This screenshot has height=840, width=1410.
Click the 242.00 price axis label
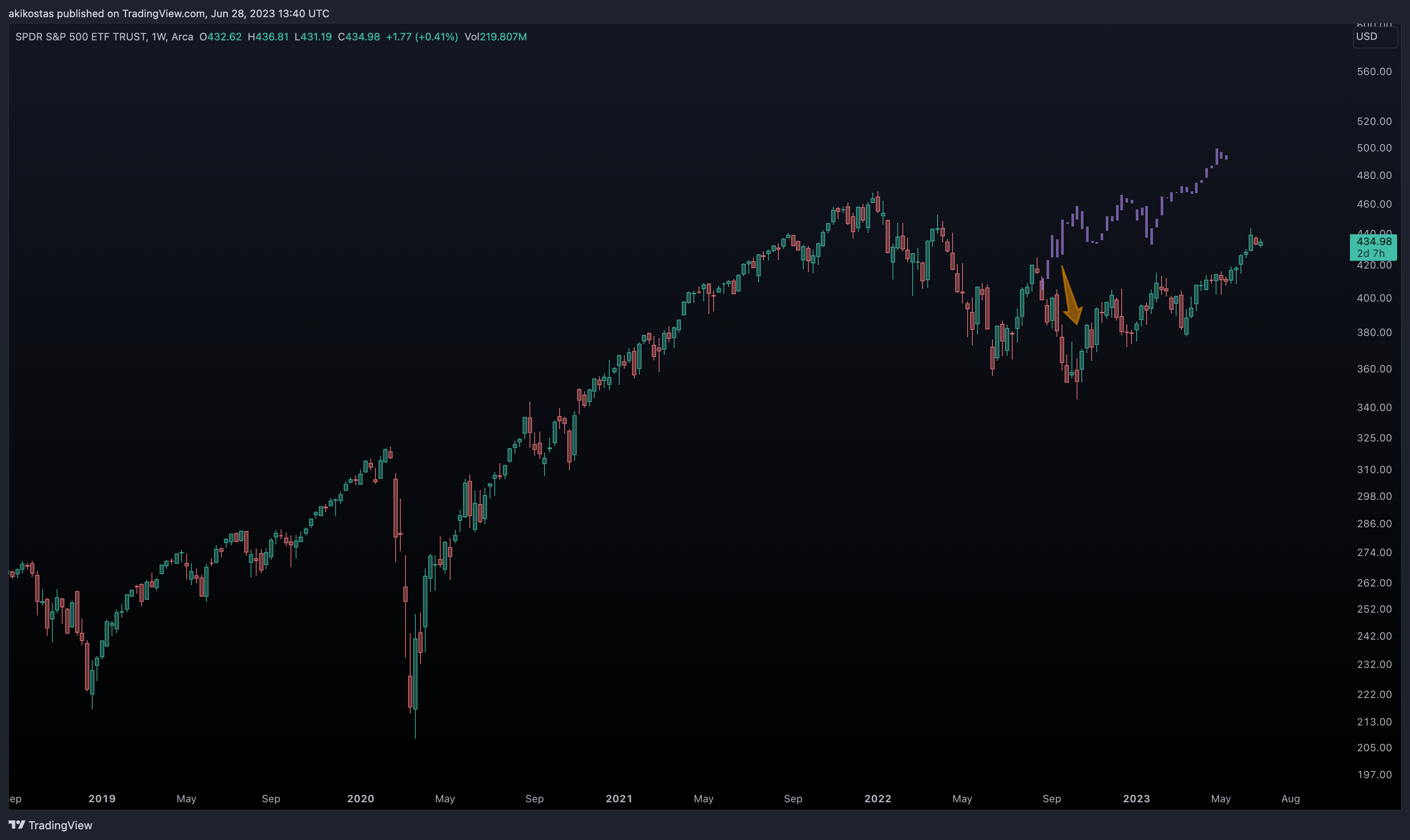pos(1374,636)
